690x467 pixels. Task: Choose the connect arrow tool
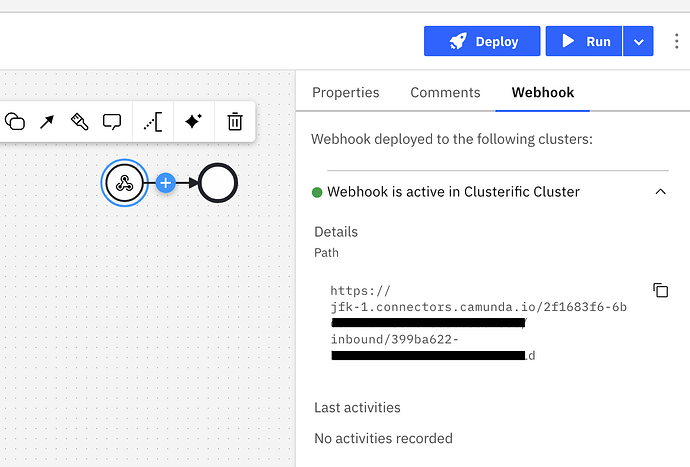(47, 121)
